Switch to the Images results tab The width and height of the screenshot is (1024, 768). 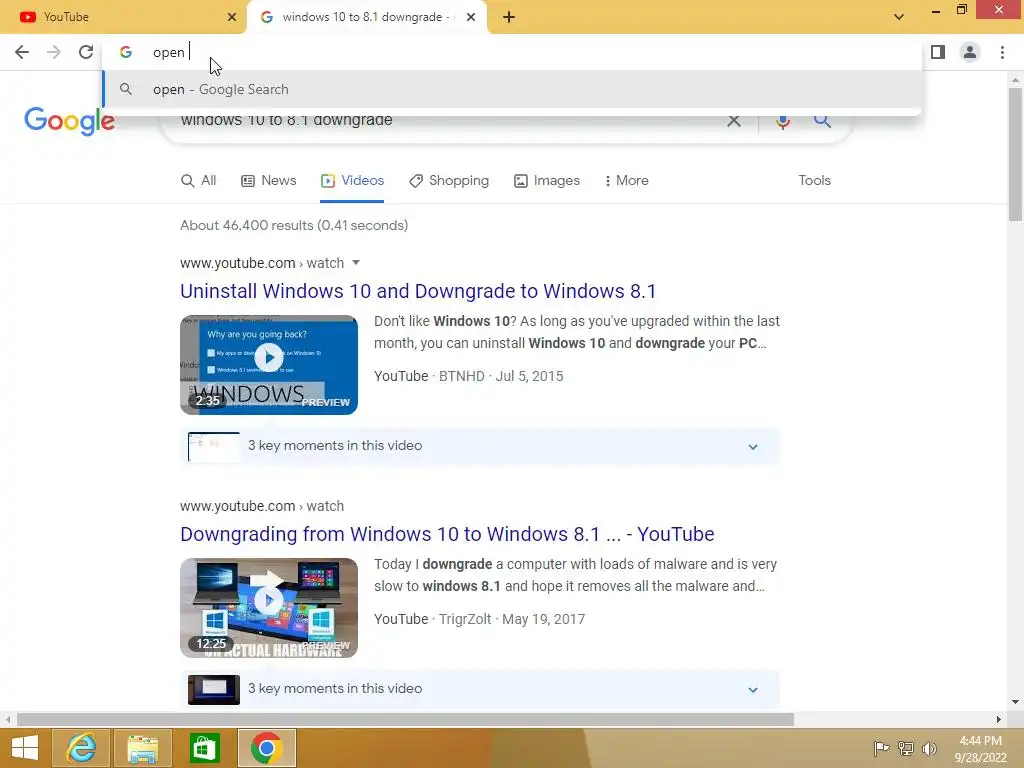tap(547, 181)
